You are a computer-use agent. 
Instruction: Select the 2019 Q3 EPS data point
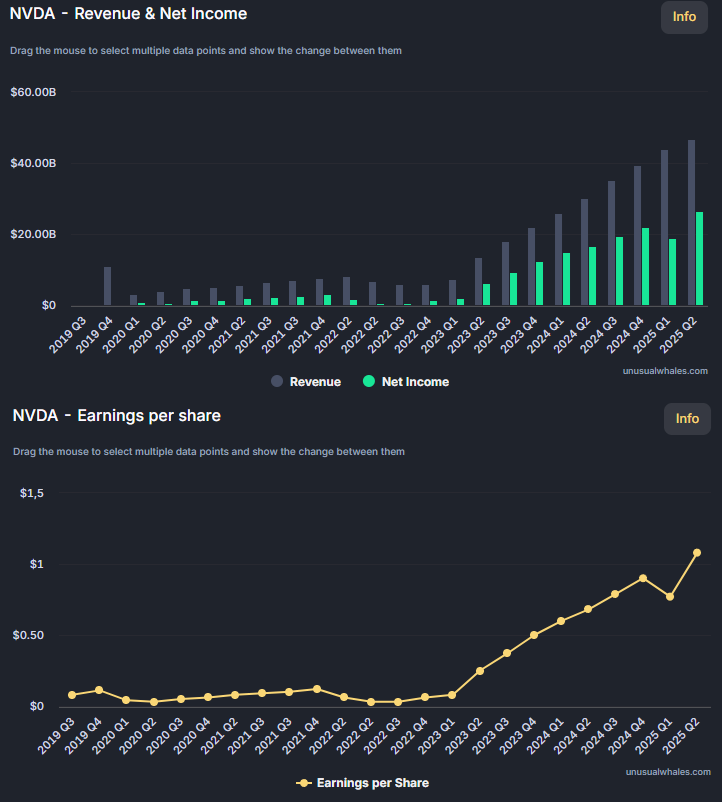pyautogui.click(x=72, y=695)
